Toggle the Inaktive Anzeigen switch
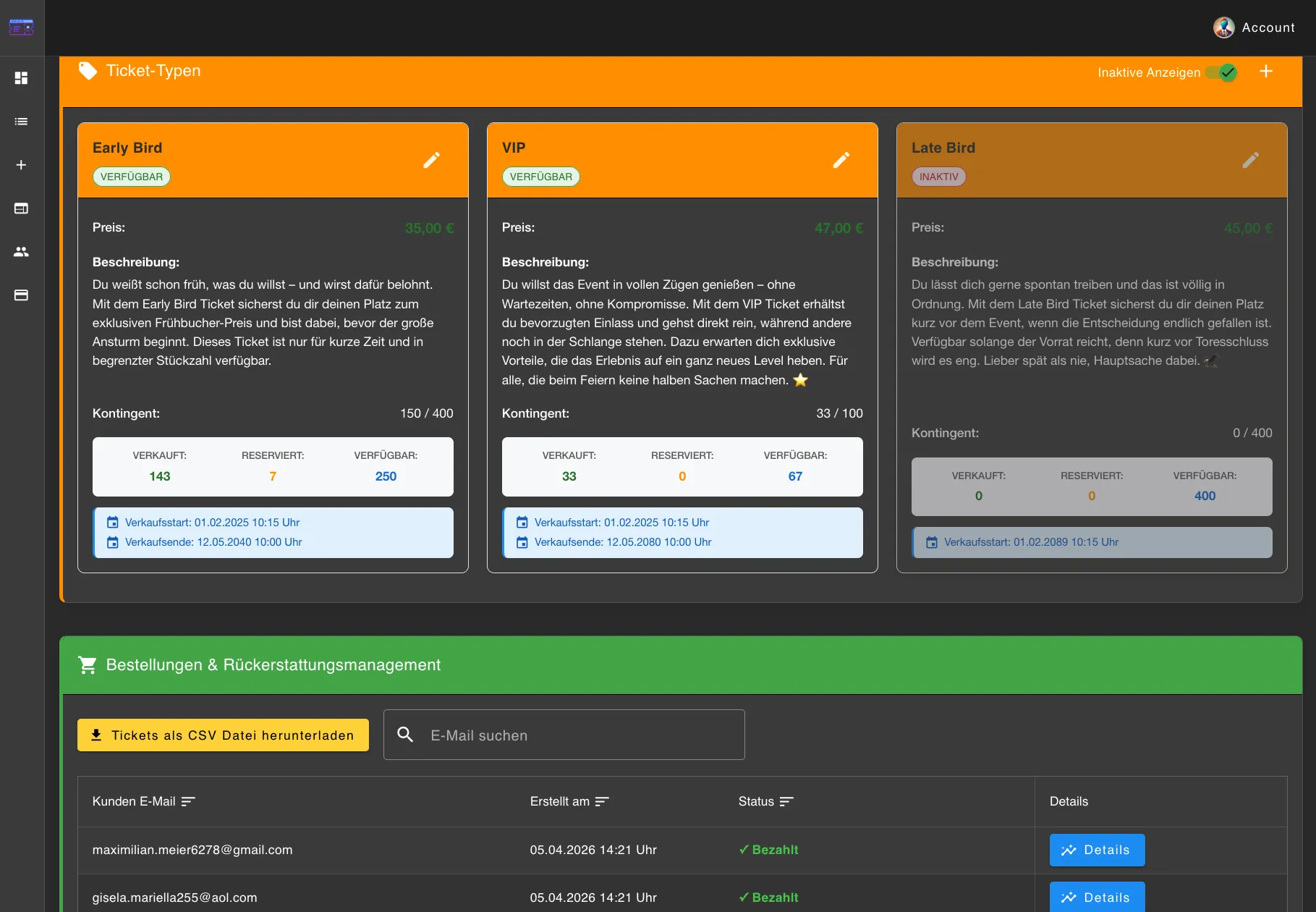Image resolution: width=1316 pixels, height=912 pixels. tap(1221, 72)
